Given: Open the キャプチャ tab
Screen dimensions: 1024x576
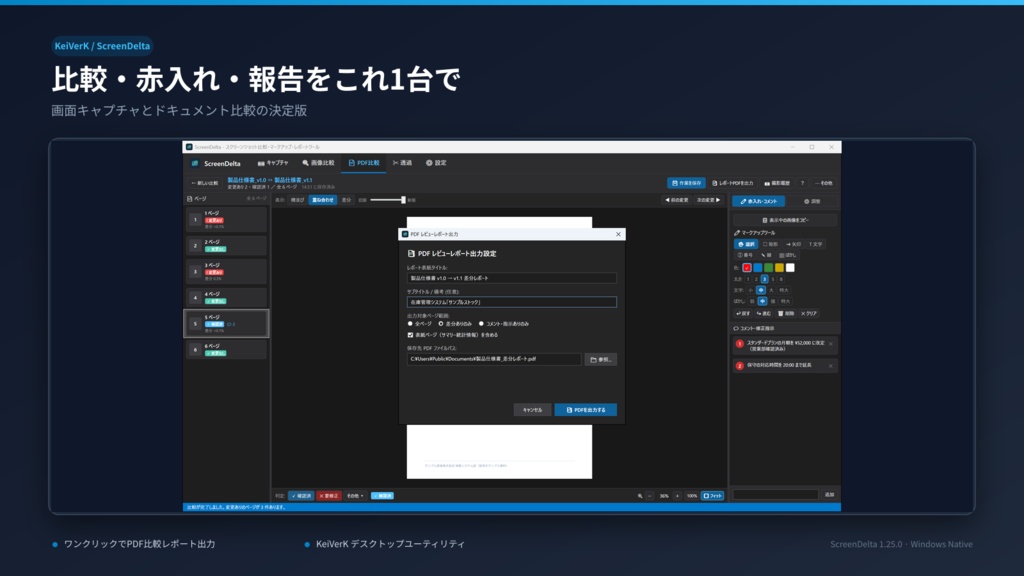Looking at the screenshot, I should click(x=273, y=163).
